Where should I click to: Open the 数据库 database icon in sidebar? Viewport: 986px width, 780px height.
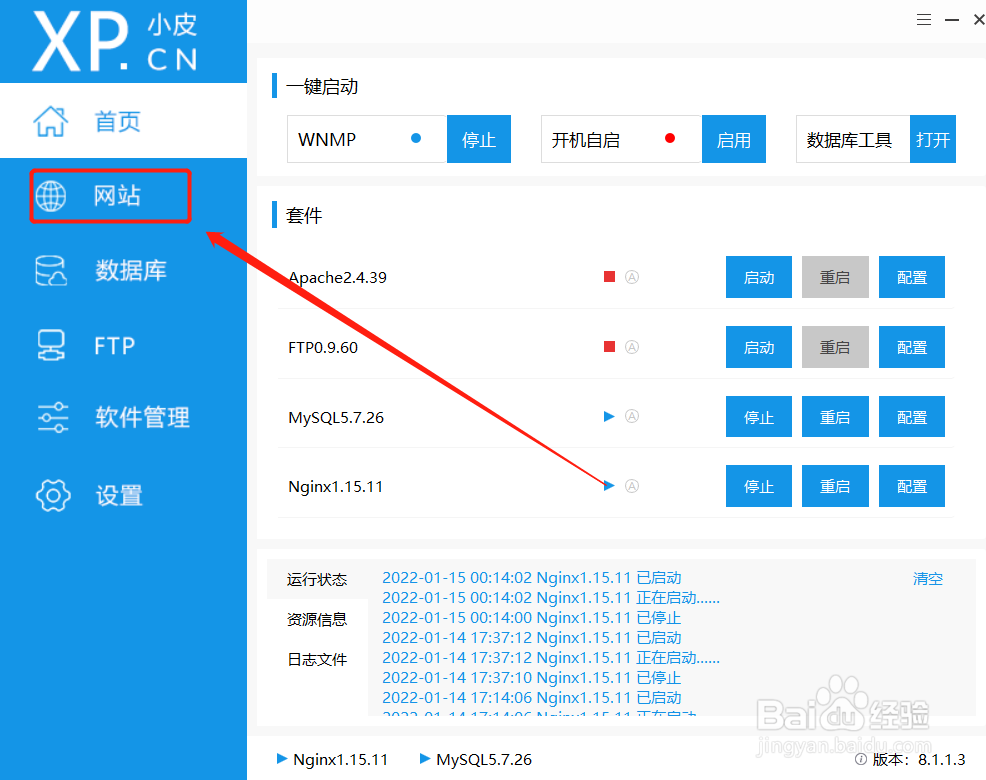click(51, 270)
